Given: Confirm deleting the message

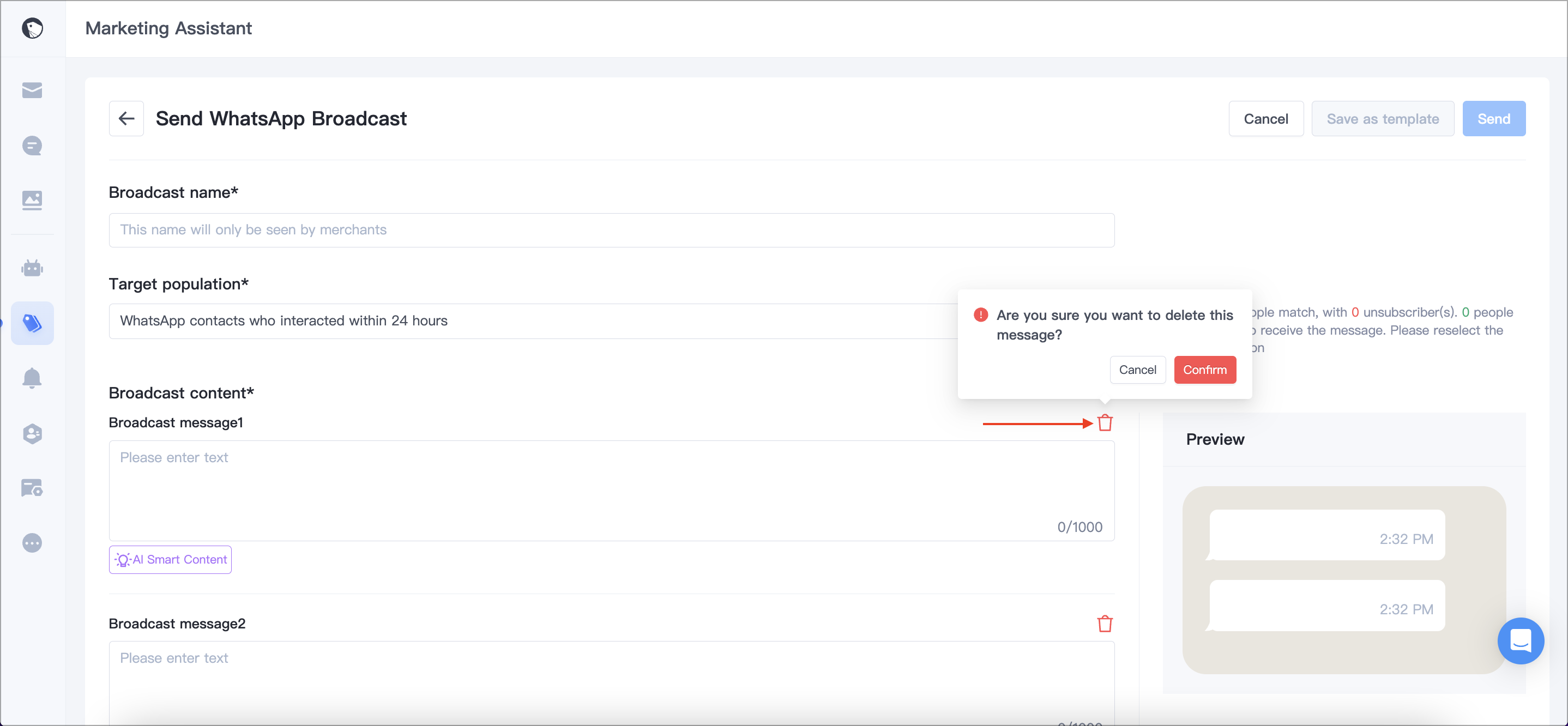Looking at the screenshot, I should pos(1204,370).
